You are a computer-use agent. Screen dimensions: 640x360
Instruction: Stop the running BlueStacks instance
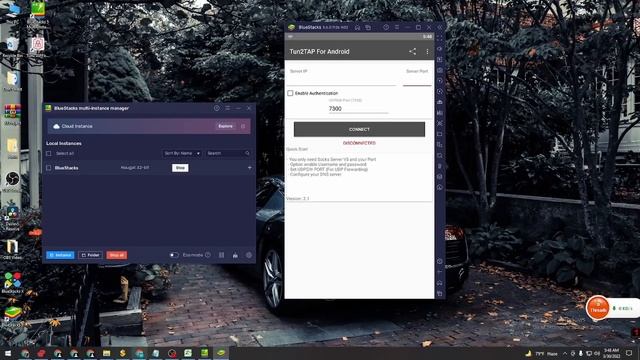click(x=180, y=168)
